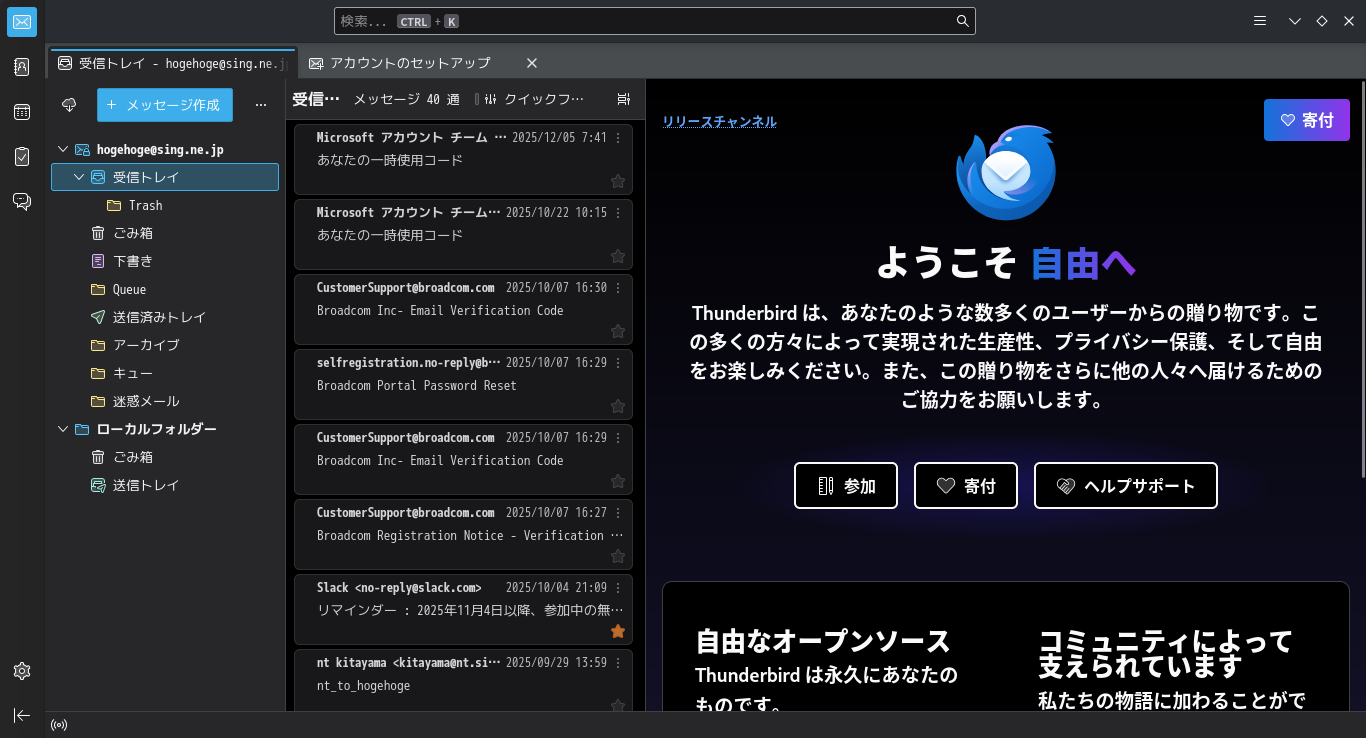This screenshot has height=738, width=1366.
Task: Collapse the ローカルフォルダー chevron
Action: point(63,429)
